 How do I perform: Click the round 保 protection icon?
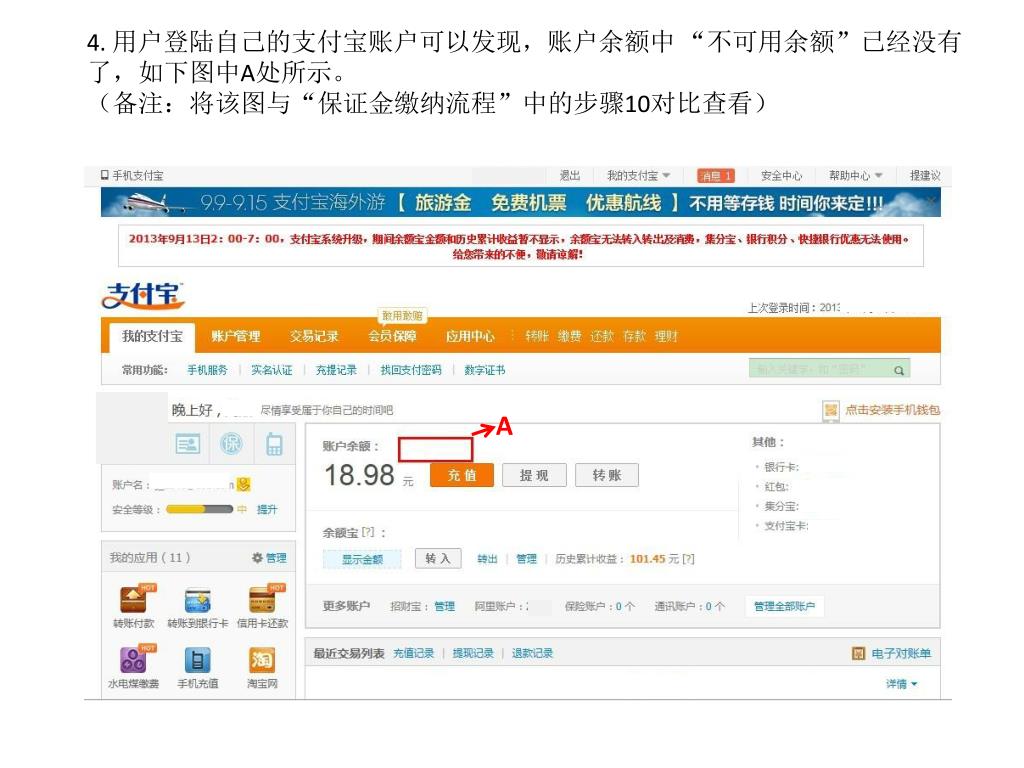point(231,444)
